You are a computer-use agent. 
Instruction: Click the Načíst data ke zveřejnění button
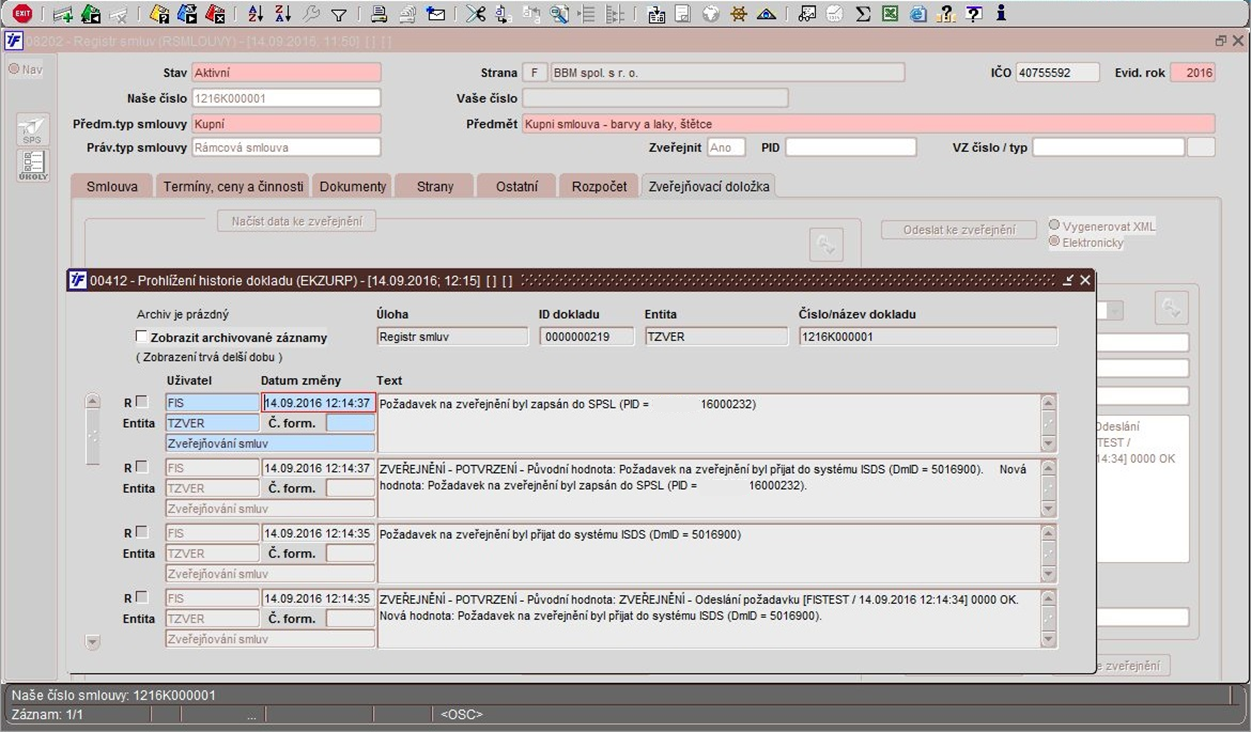click(297, 221)
